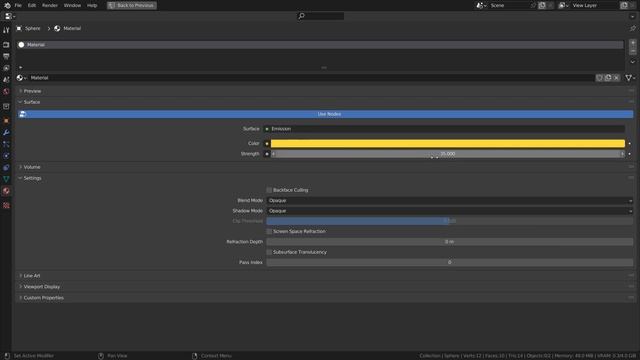
Task: Switch to the Output properties tab
Action: 6,56
